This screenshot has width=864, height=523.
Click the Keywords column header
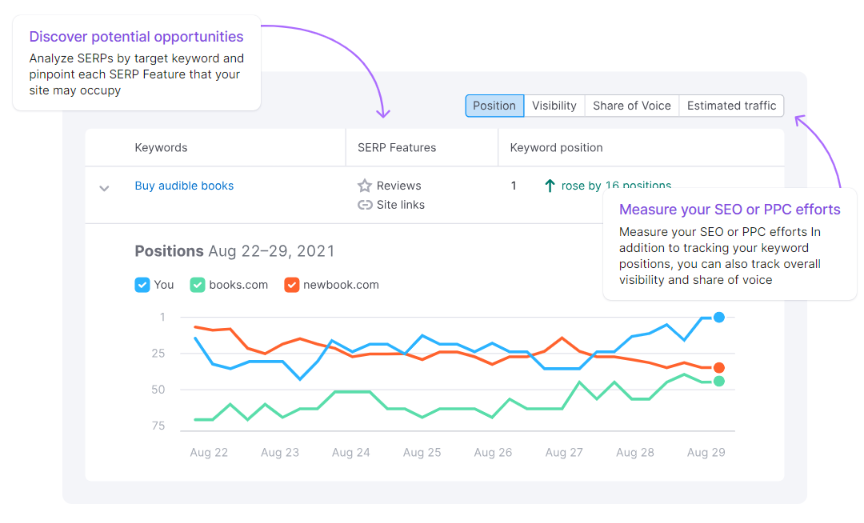click(161, 148)
